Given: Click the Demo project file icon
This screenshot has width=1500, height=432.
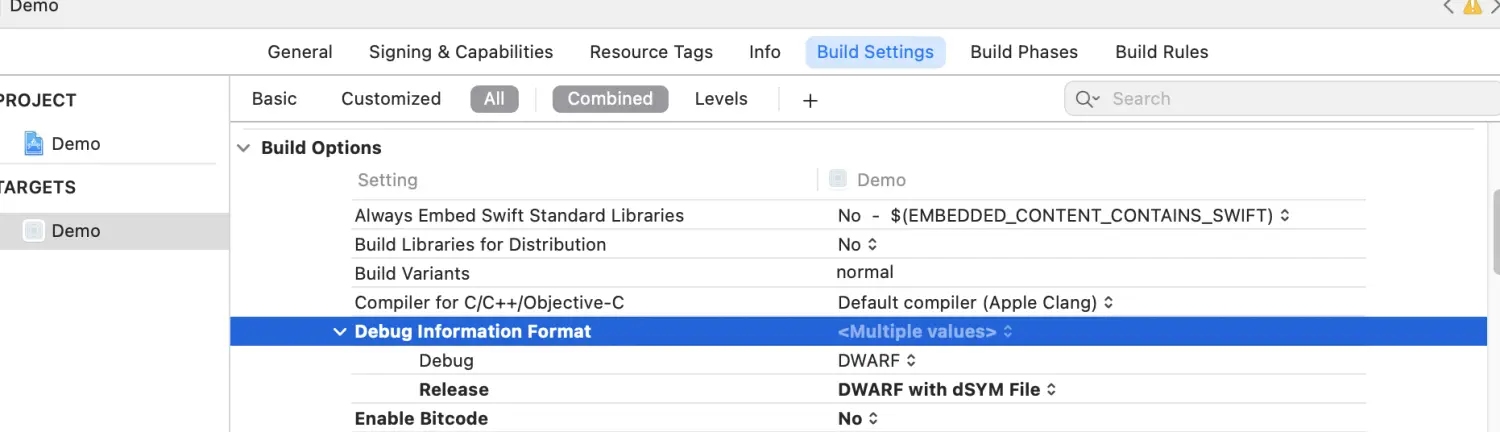Looking at the screenshot, I should (34, 144).
